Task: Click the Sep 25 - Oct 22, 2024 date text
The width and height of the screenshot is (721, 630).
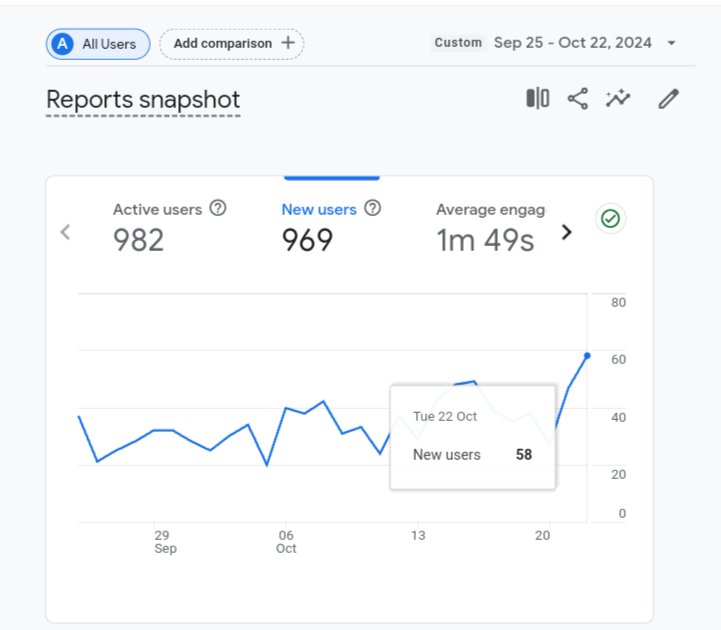Action: 572,43
